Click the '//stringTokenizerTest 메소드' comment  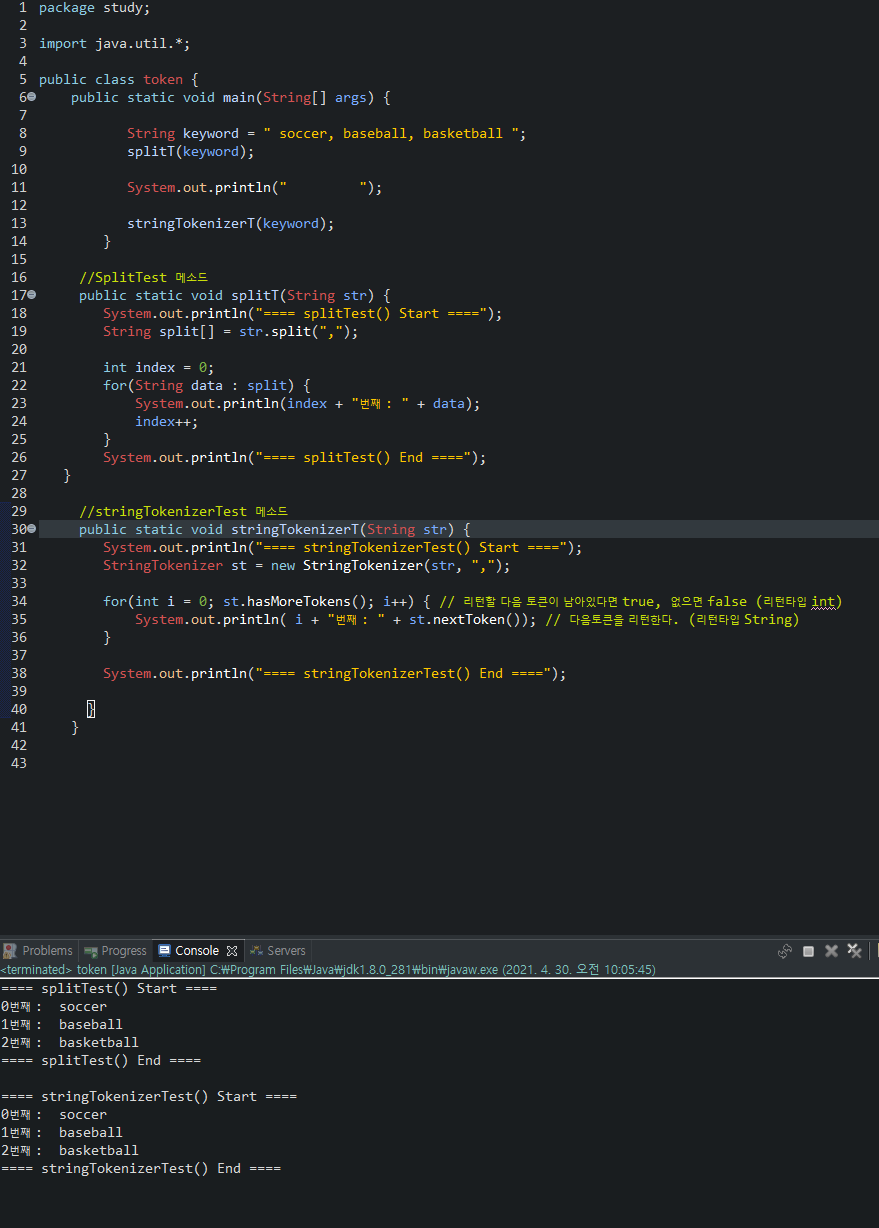(x=183, y=512)
